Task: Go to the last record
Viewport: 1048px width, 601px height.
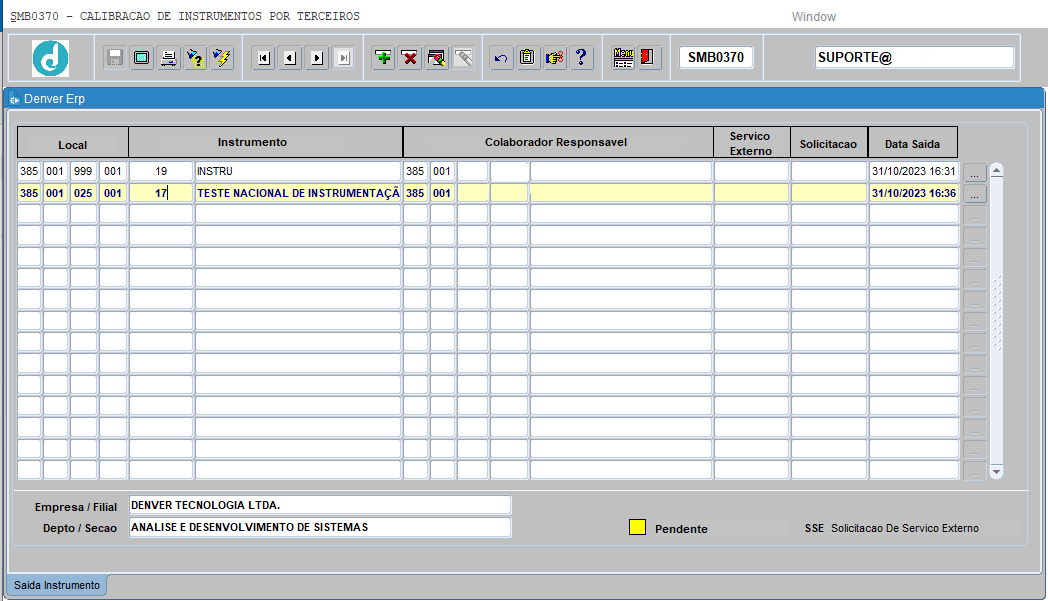Action: 344,58
